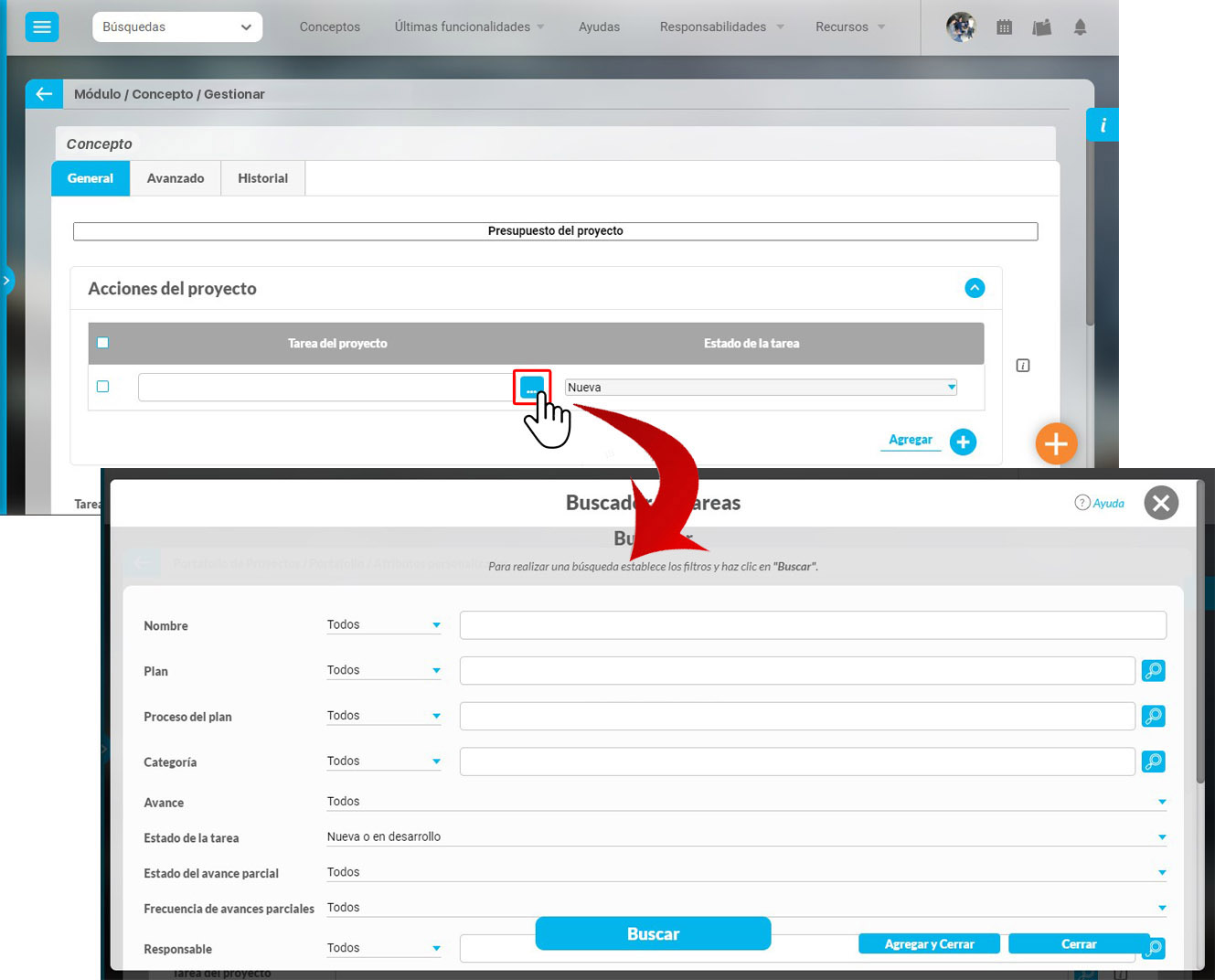Viewport: 1215px width, 980px height.
Task: Open the Conceptos menu item
Action: [330, 27]
